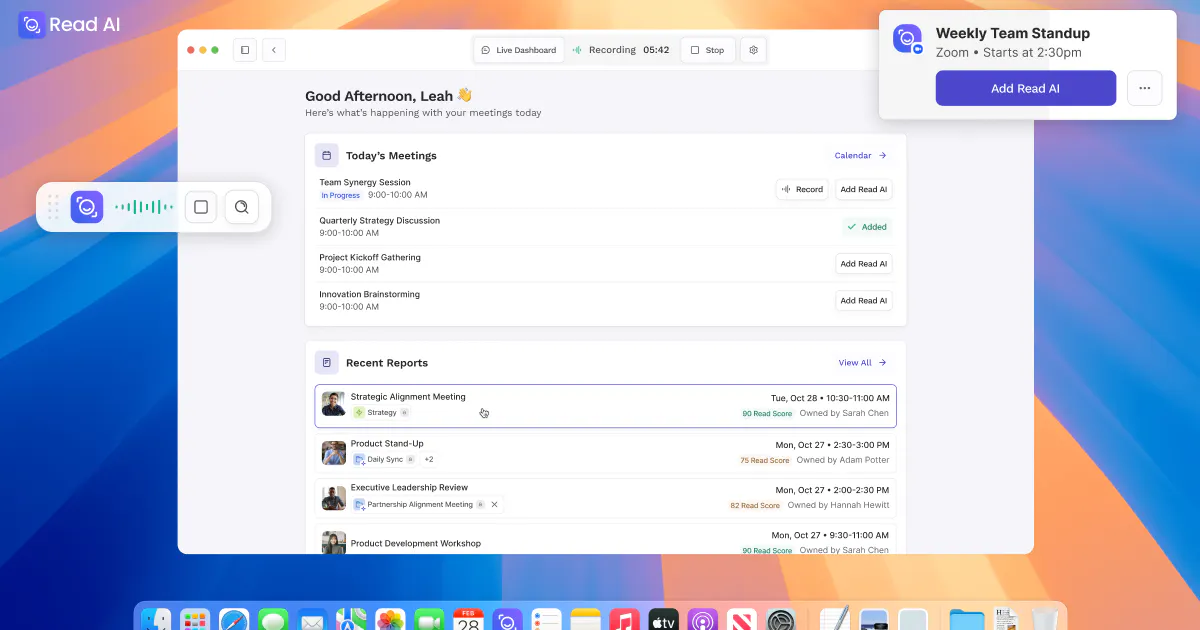Click the Quarterly Strategy Discussion meeting title
This screenshot has height=630, width=1200.
pyautogui.click(x=380, y=220)
